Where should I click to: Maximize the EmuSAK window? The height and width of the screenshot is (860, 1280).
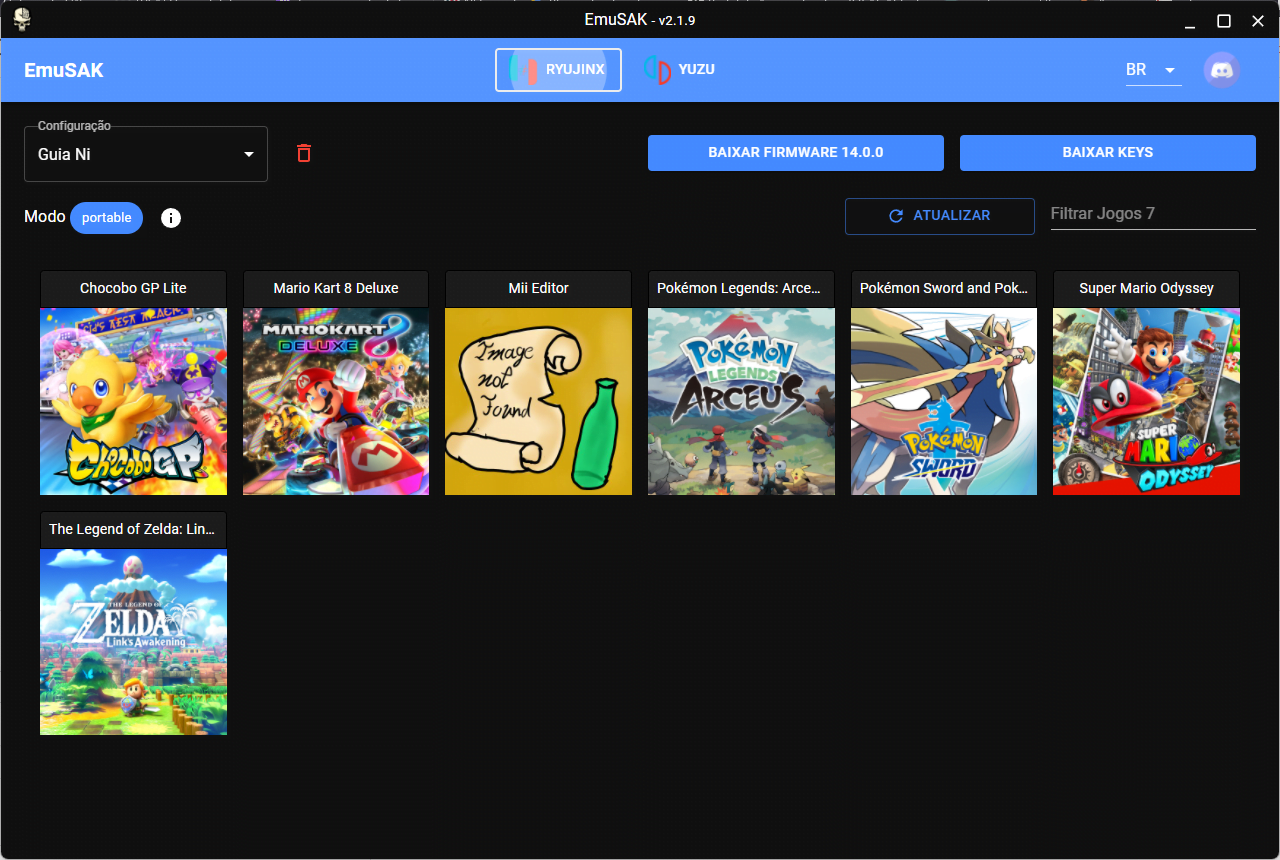click(1223, 20)
